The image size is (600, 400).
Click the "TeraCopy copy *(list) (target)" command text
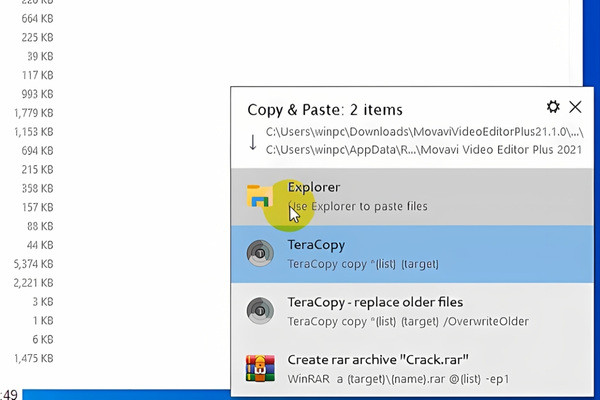coord(363,264)
